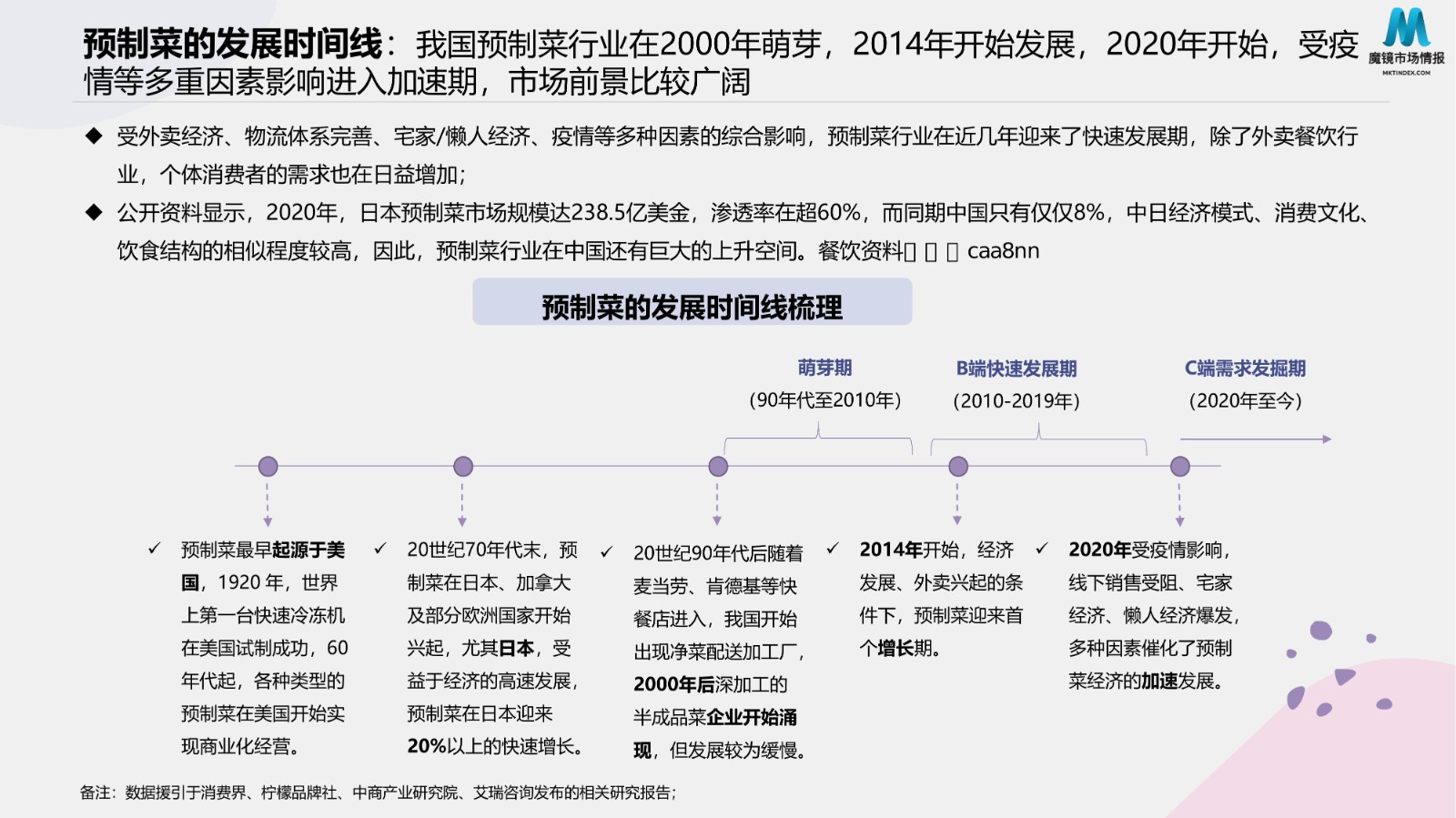This screenshot has height=818, width=1456.
Task: Click the timeline marker above 起源于美国 text
Action: 268,467
